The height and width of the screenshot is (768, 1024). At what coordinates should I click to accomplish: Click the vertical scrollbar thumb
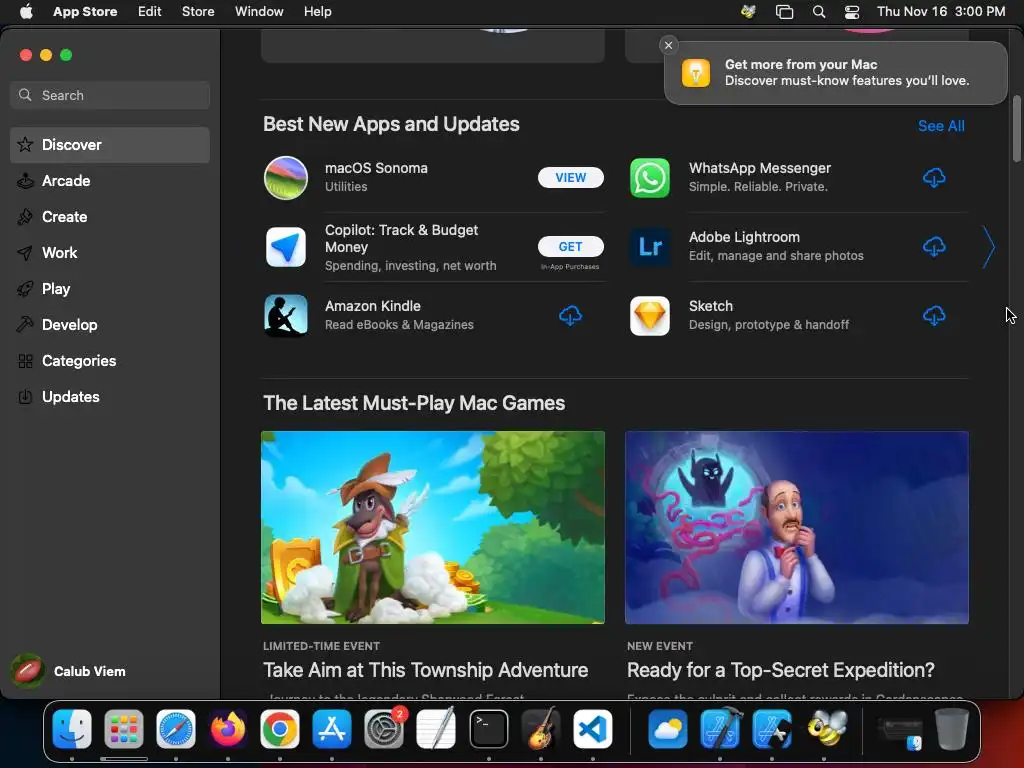click(1016, 129)
